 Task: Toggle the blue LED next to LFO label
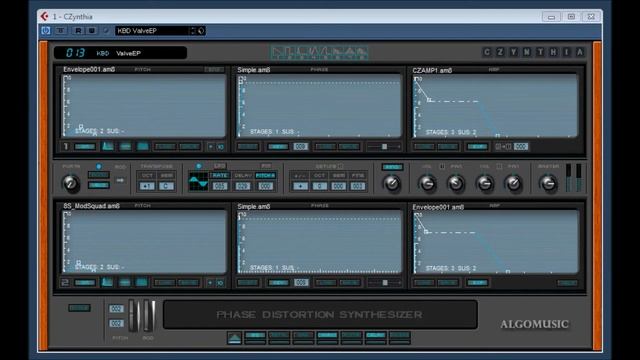[x=198, y=166]
